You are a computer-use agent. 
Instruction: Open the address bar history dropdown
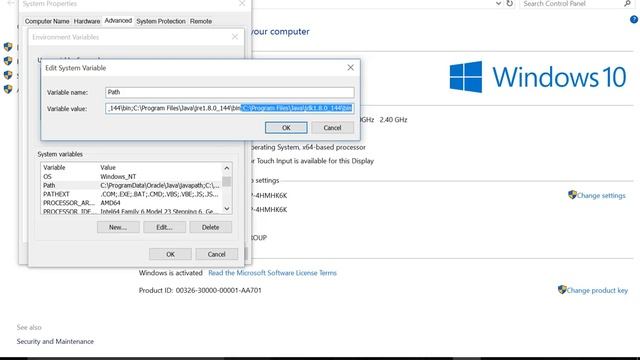(498, 4)
